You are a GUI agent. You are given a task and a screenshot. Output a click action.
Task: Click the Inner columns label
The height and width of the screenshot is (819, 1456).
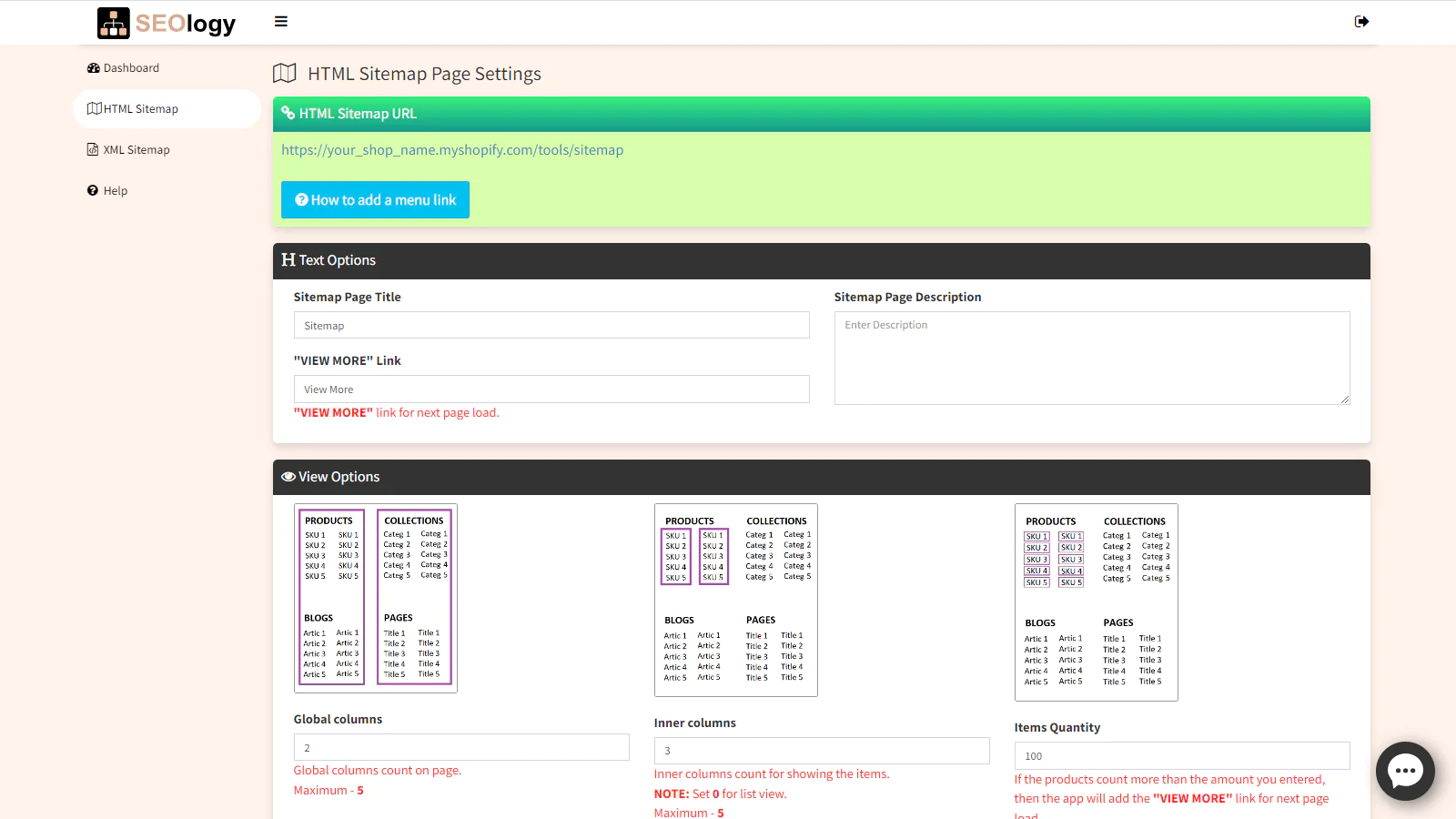tap(695, 723)
